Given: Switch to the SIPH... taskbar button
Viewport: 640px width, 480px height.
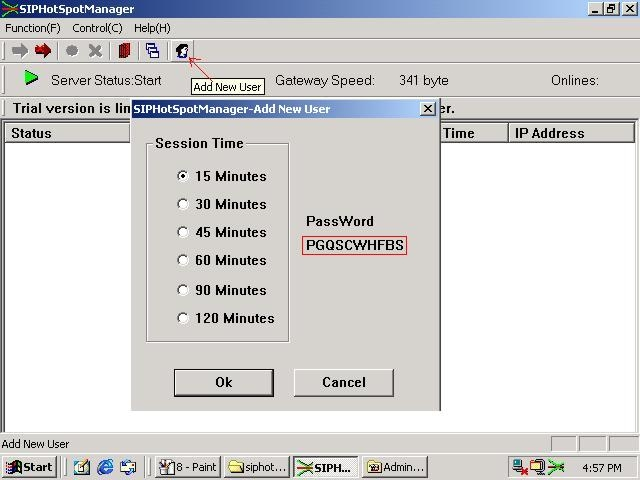Looking at the screenshot, I should click(326, 467).
